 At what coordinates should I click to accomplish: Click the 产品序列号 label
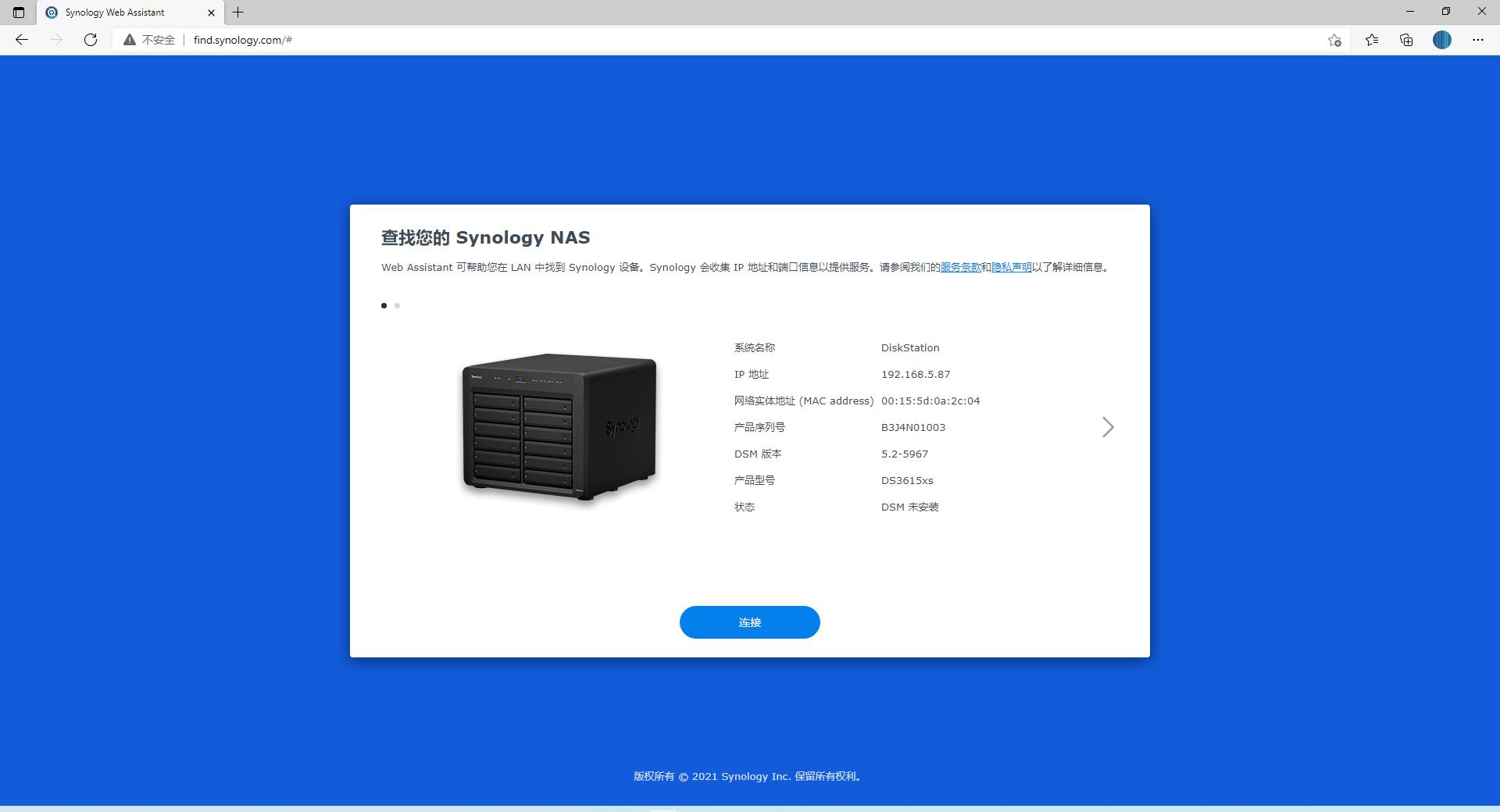[760, 427]
